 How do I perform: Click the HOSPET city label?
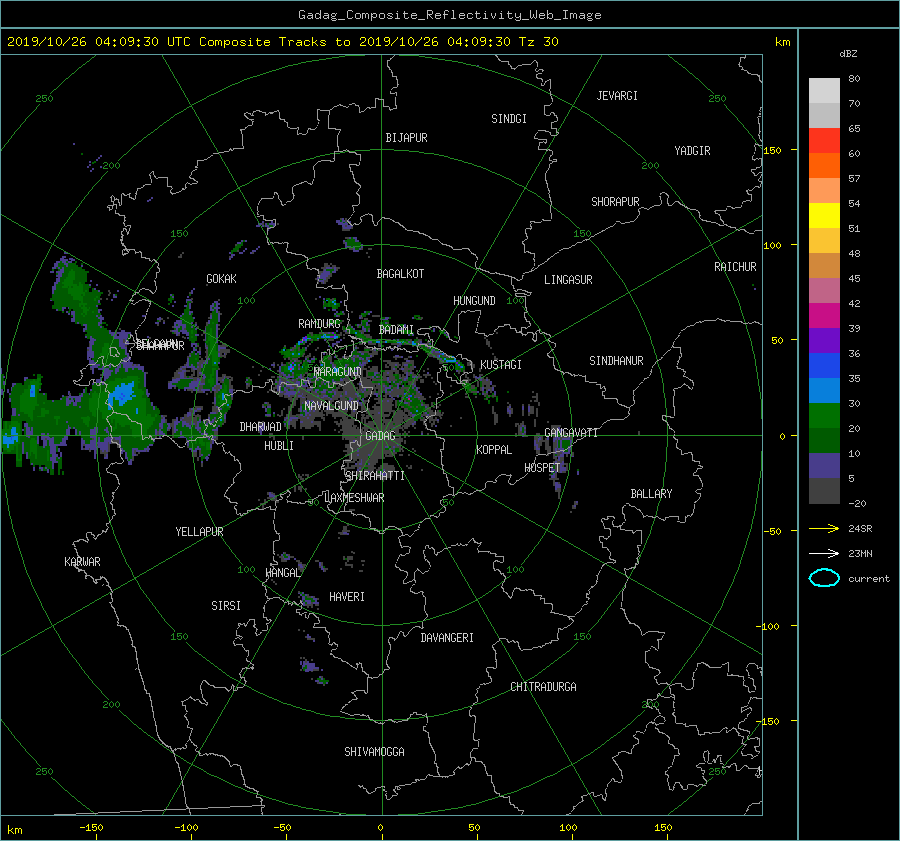tap(542, 468)
